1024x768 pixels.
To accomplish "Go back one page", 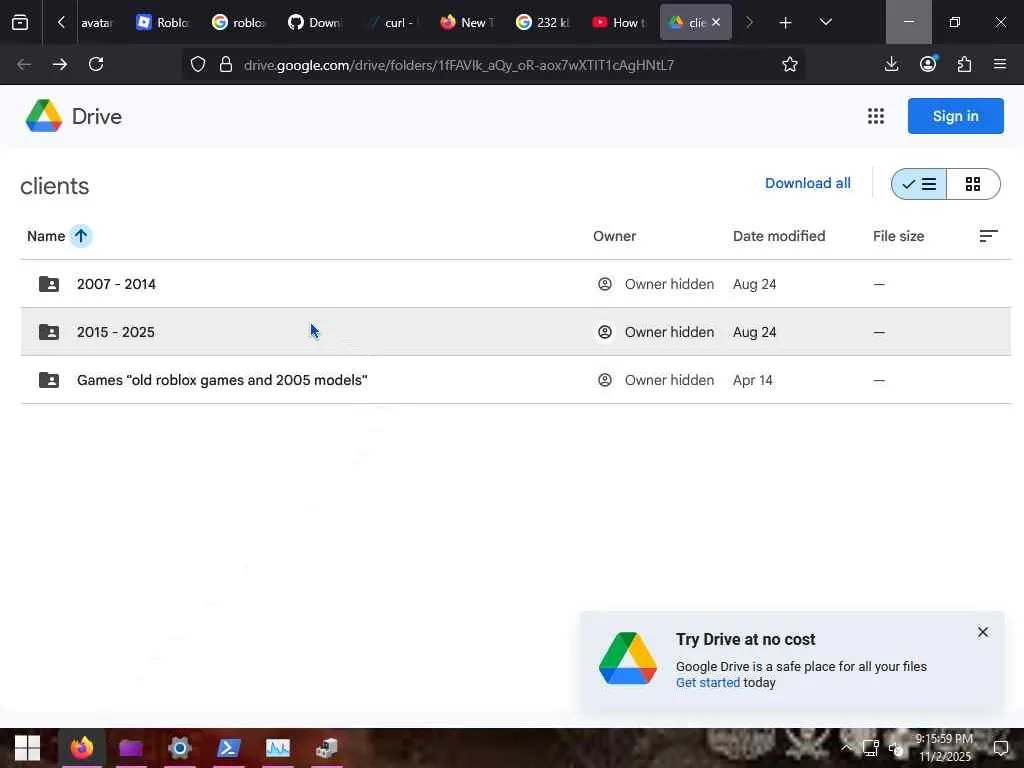I will click(24, 64).
